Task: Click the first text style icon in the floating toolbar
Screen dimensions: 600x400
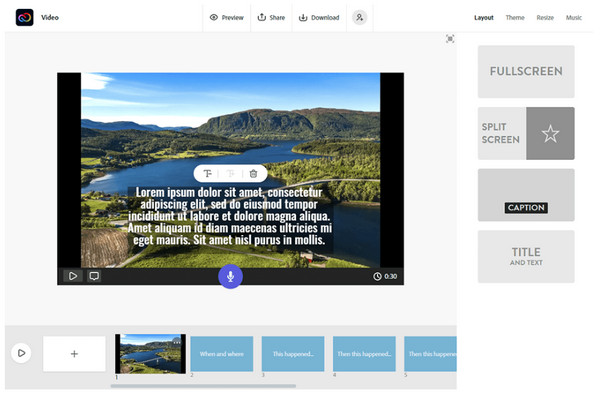Action: [208, 174]
